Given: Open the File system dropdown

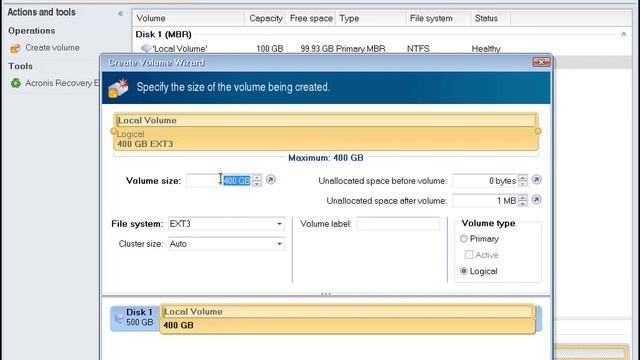Looking at the screenshot, I should tap(279, 224).
